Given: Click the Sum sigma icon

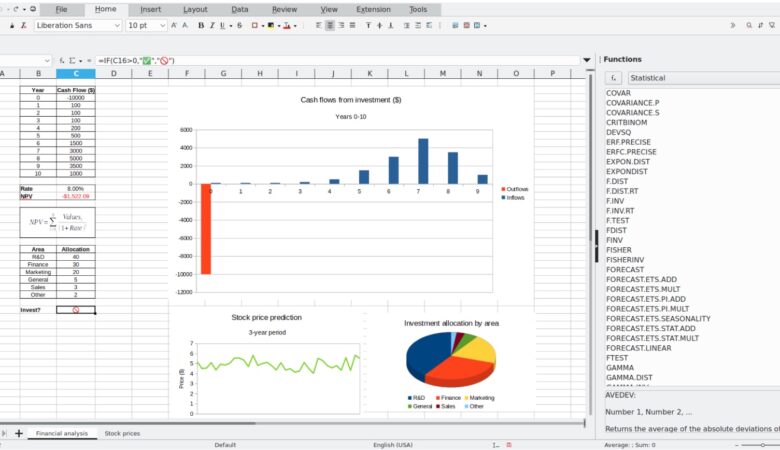Looking at the screenshot, I should [x=73, y=60].
